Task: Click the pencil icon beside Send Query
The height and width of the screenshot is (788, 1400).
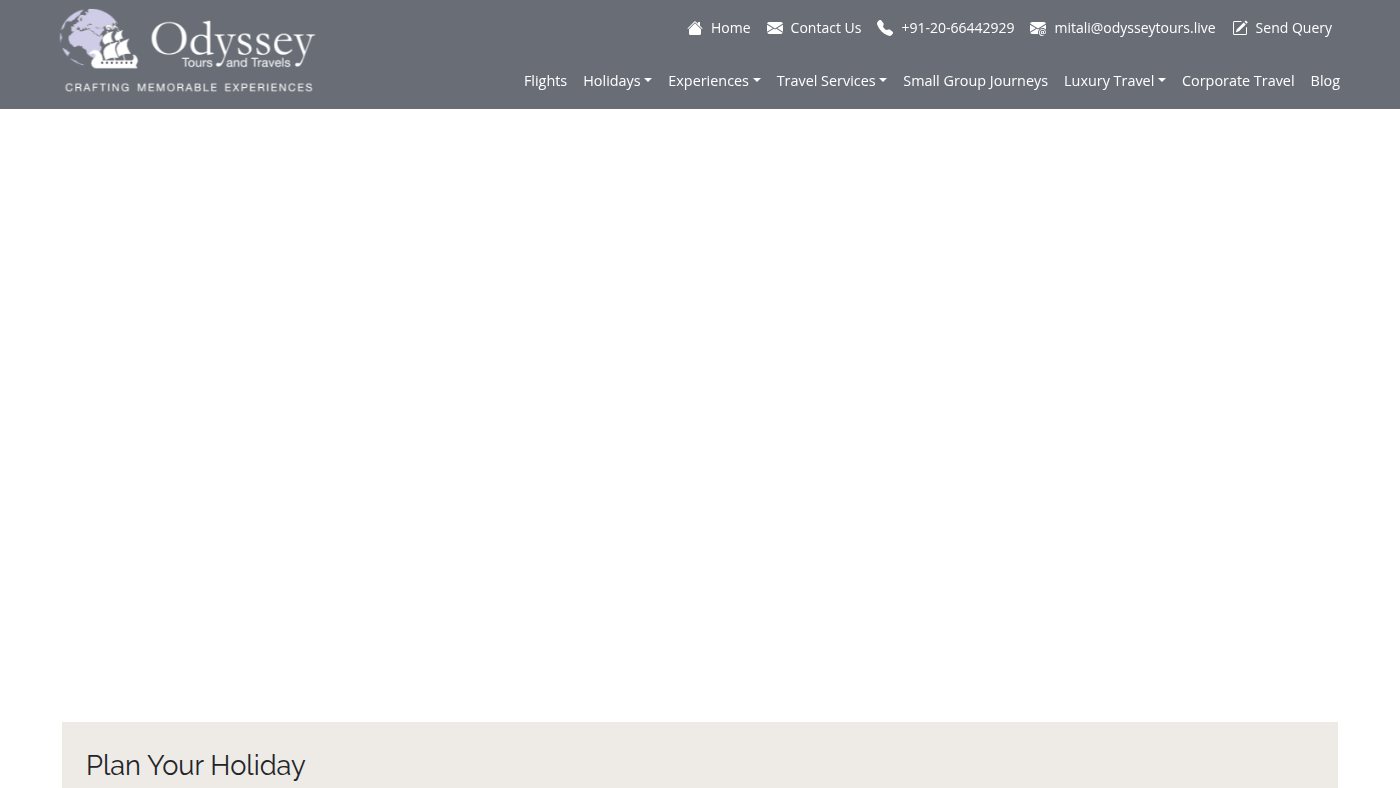Action: (1240, 28)
